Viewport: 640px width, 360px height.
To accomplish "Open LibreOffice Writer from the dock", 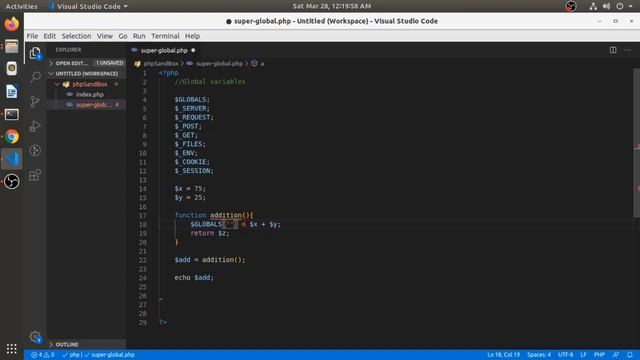I will (11, 91).
